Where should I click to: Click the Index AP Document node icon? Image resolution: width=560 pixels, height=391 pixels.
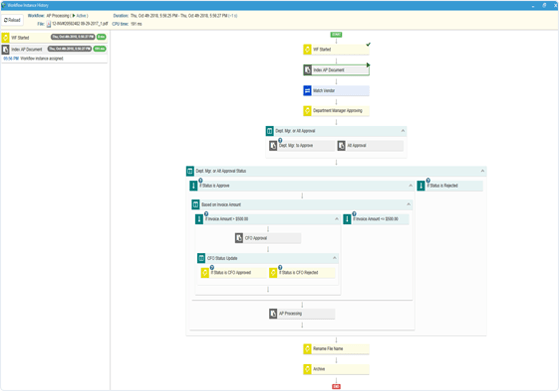[x=308, y=70]
